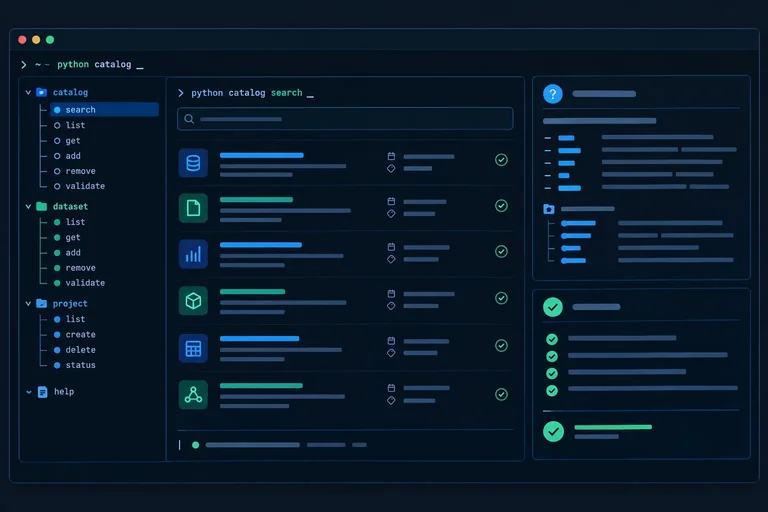Open the project status command

tap(80, 365)
